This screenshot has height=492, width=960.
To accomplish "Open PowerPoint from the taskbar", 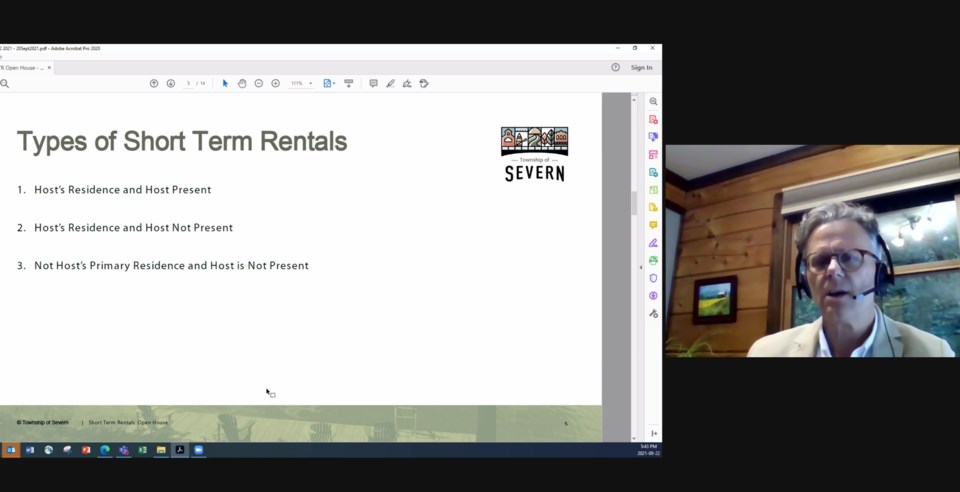I will [x=86, y=450].
